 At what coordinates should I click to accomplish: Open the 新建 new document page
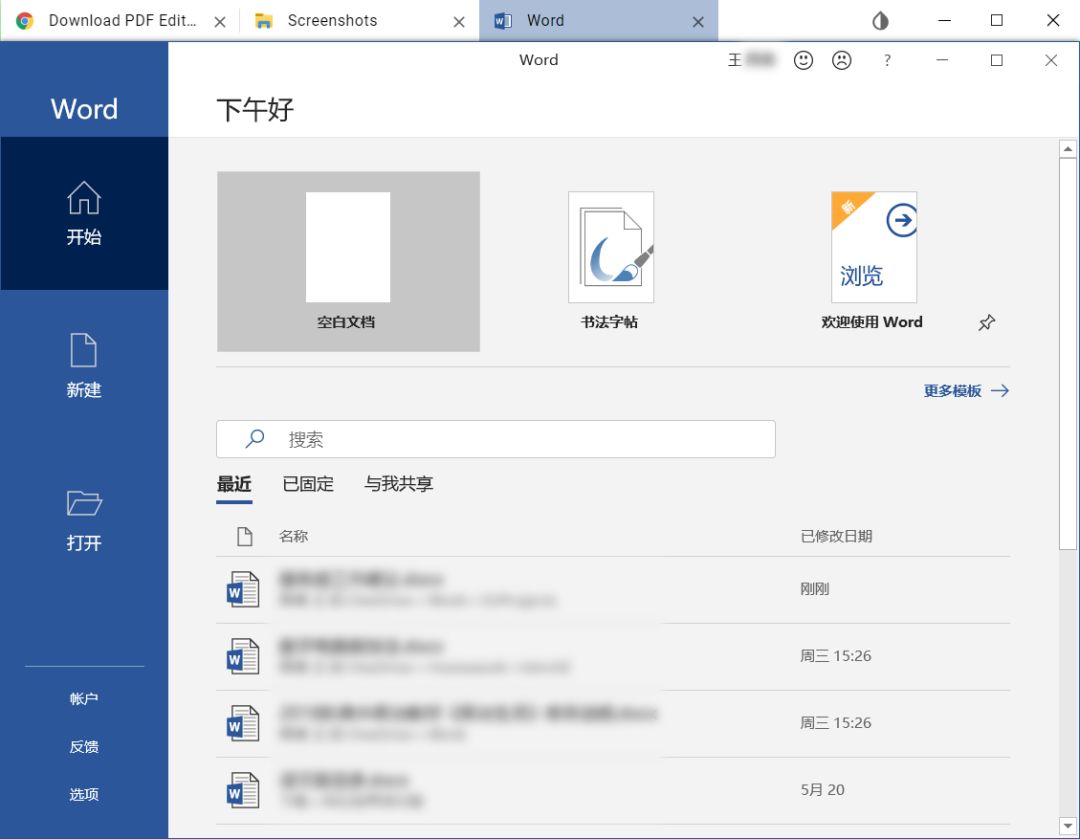(84, 366)
